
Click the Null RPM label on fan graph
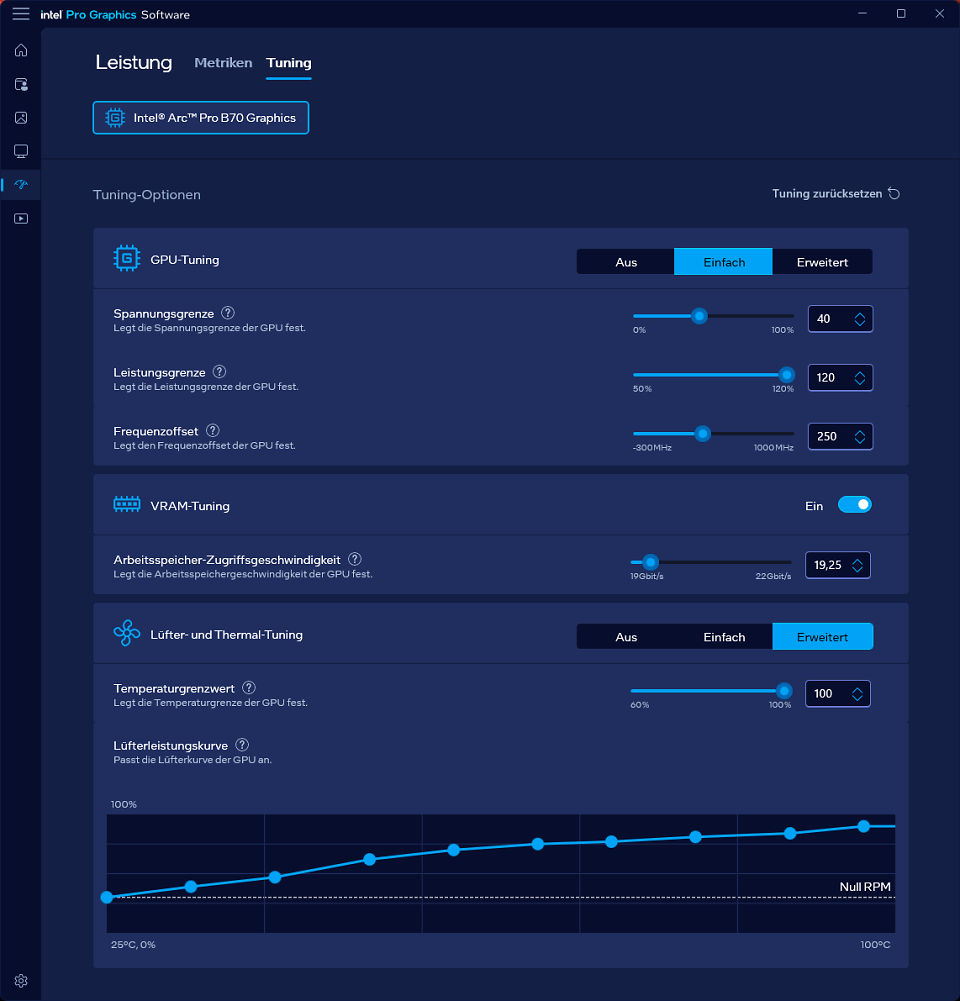(865, 886)
